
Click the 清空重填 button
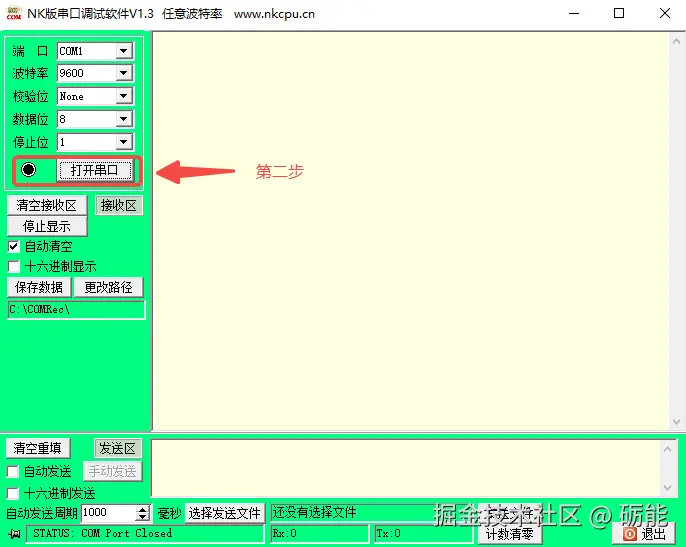38,448
